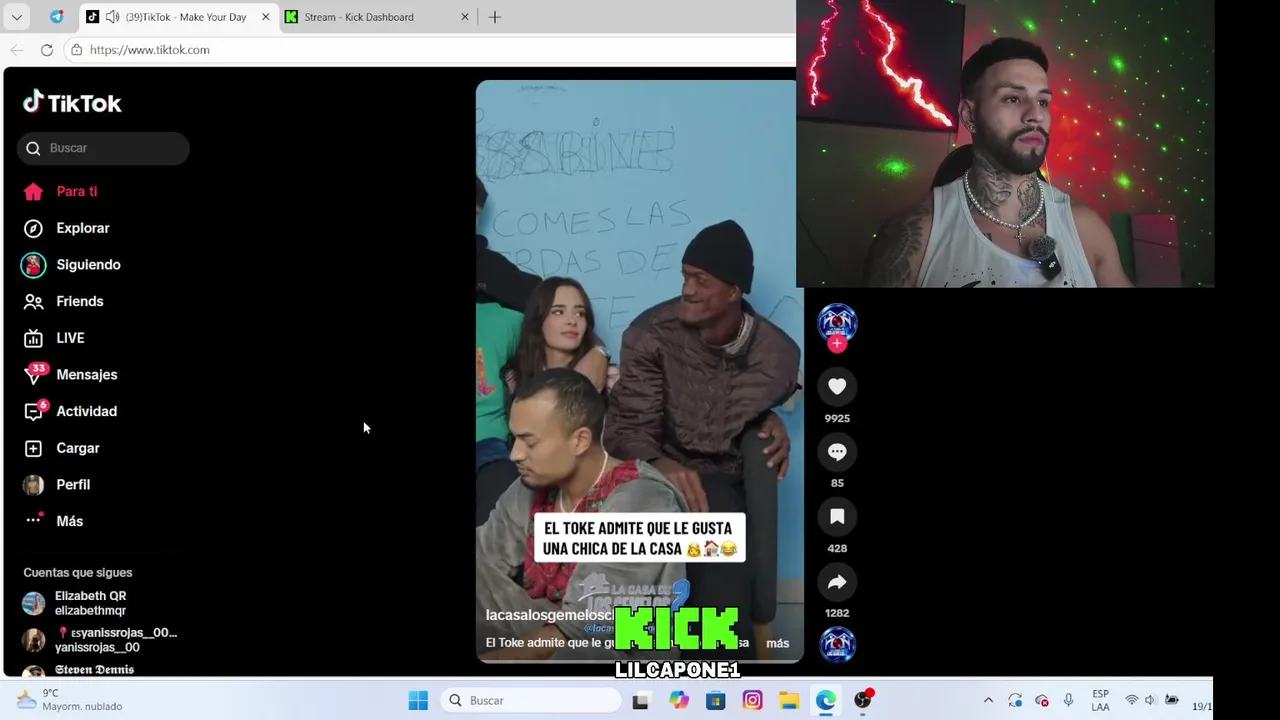Expand the Más menu
The height and width of the screenshot is (720, 1280).
(x=54, y=521)
